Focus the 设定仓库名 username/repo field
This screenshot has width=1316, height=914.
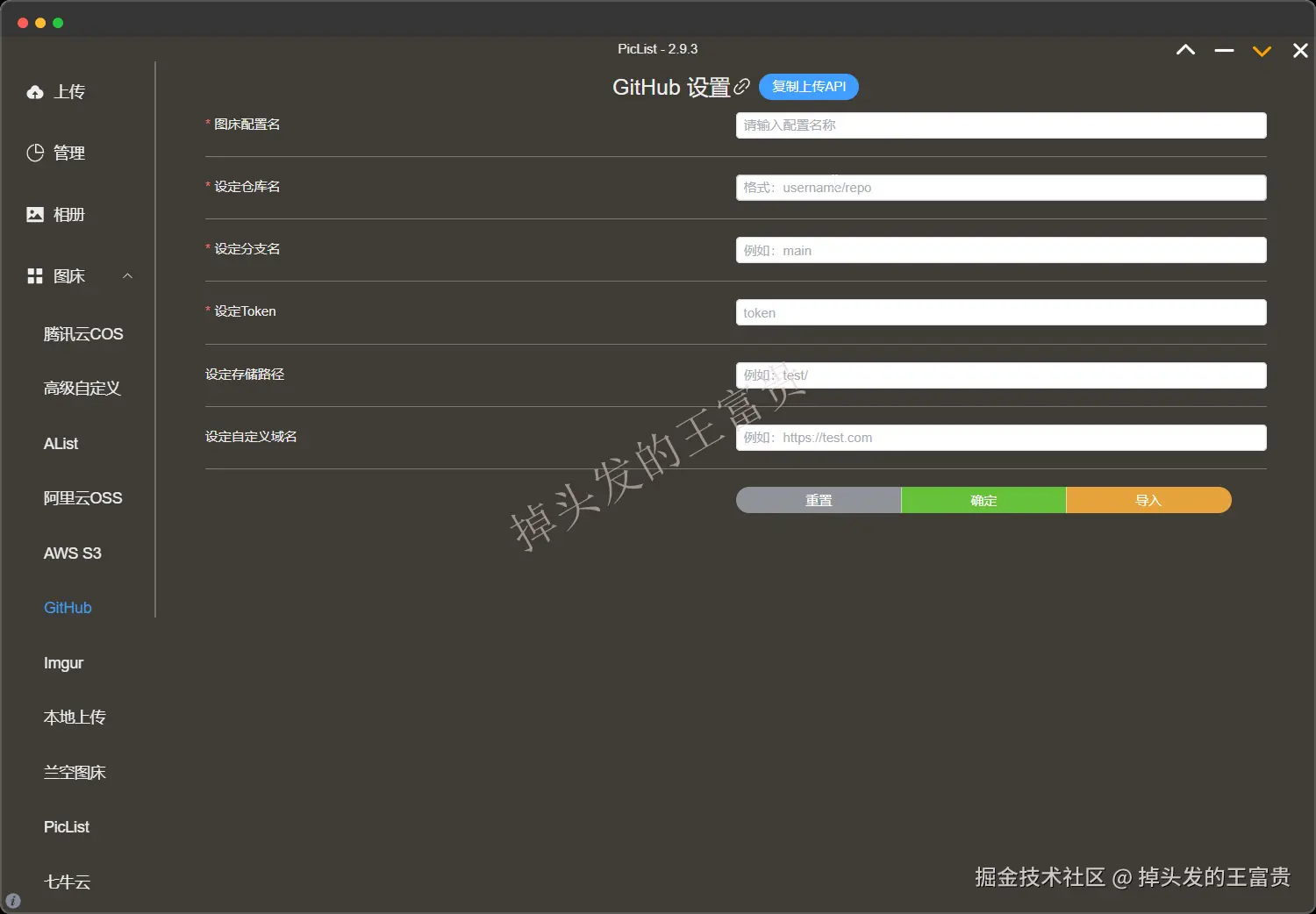(1001, 188)
